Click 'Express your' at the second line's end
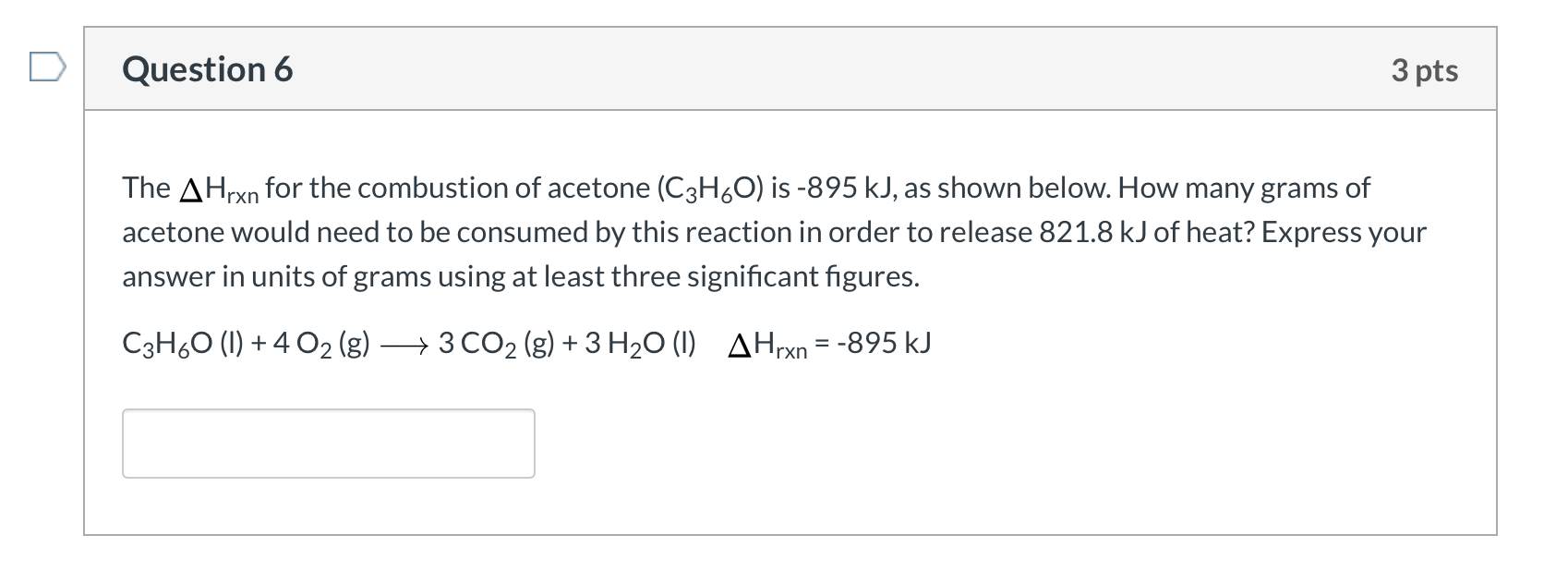This screenshot has width=1568, height=584. point(1344,232)
